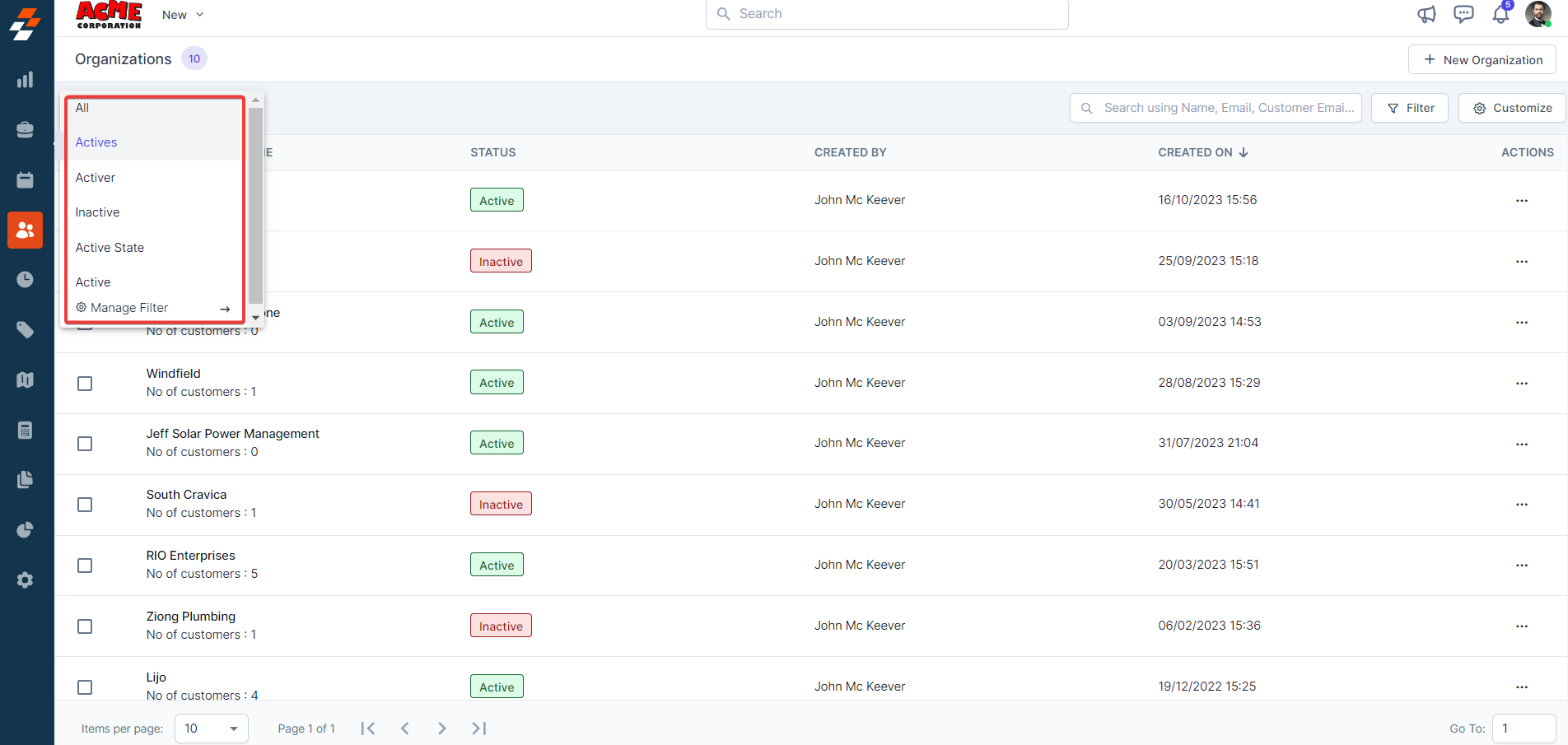Click the Customize button
Image resolution: width=1568 pixels, height=745 pixels.
coord(1512,108)
